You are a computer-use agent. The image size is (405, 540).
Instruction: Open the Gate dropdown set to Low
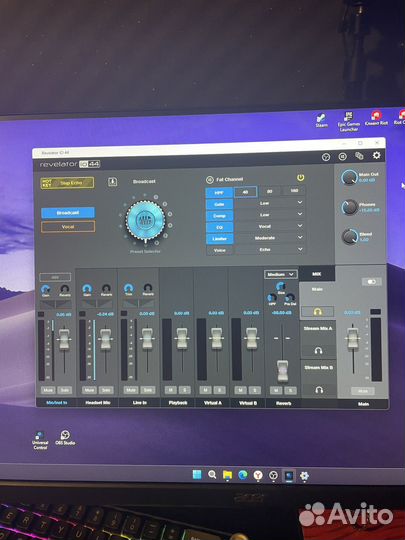(270, 203)
